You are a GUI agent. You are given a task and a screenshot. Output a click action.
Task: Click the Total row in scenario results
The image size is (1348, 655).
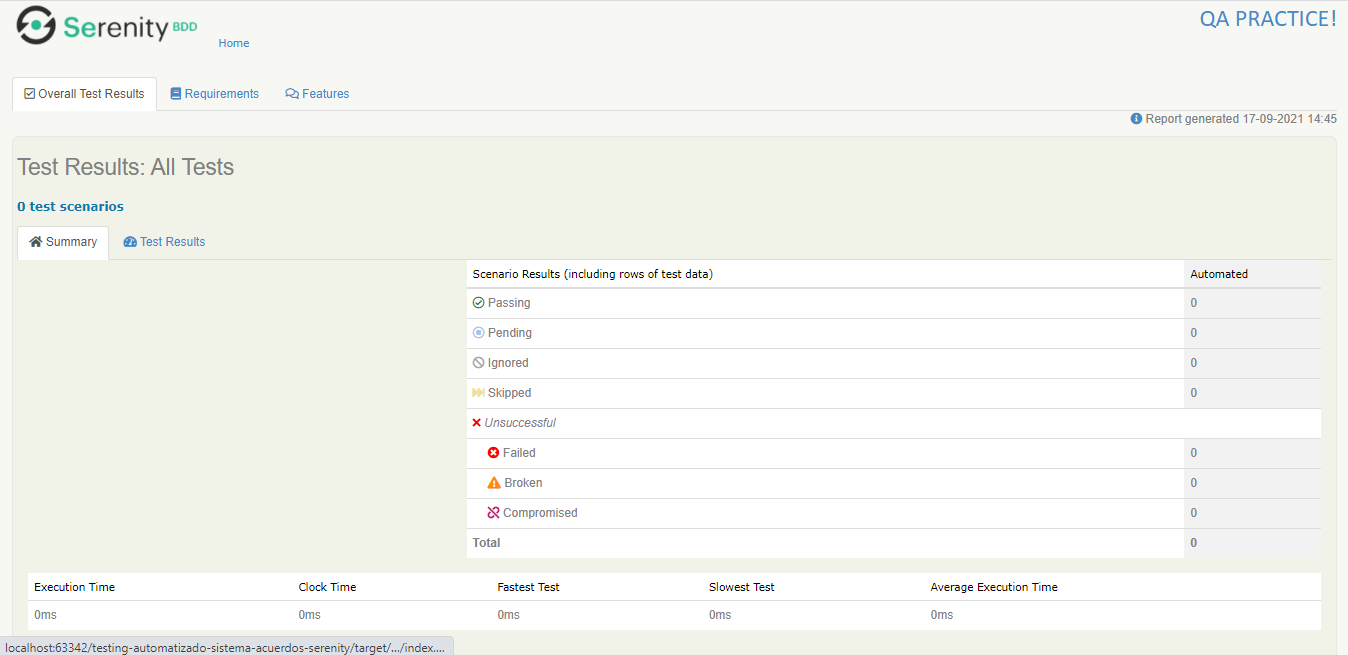(486, 542)
